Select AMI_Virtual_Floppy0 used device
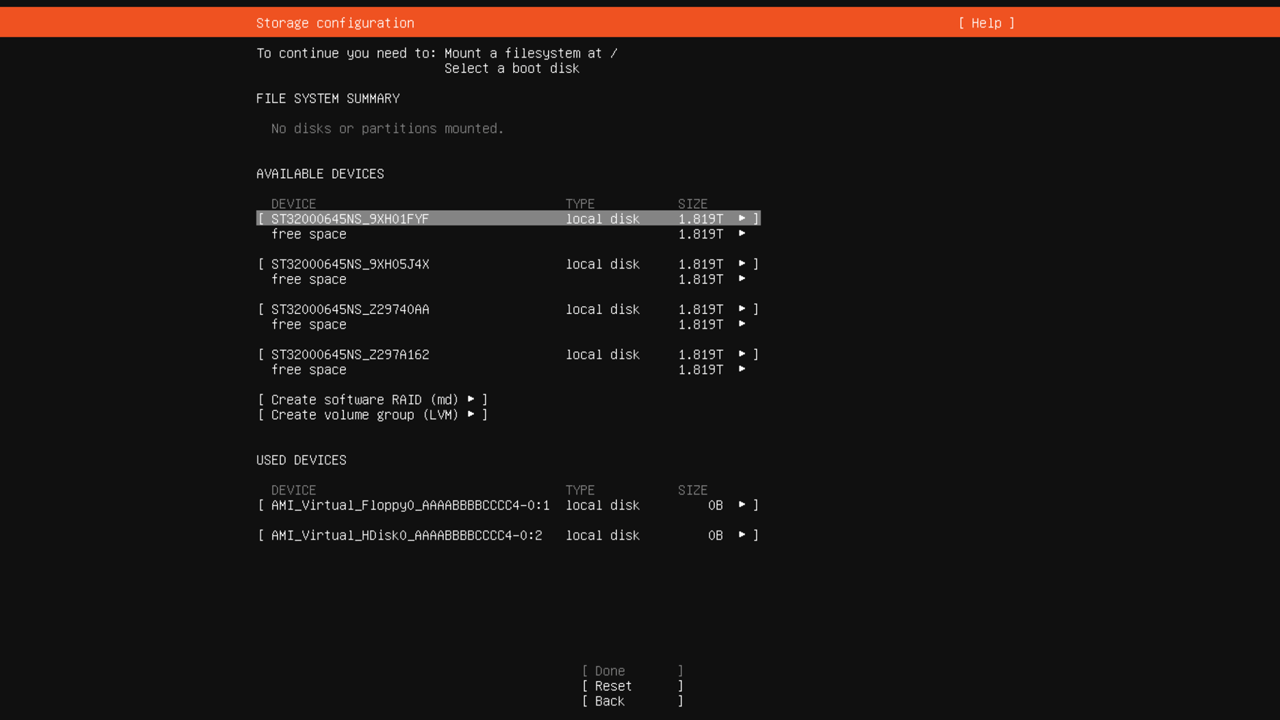This screenshot has width=1280, height=720. tap(410, 505)
